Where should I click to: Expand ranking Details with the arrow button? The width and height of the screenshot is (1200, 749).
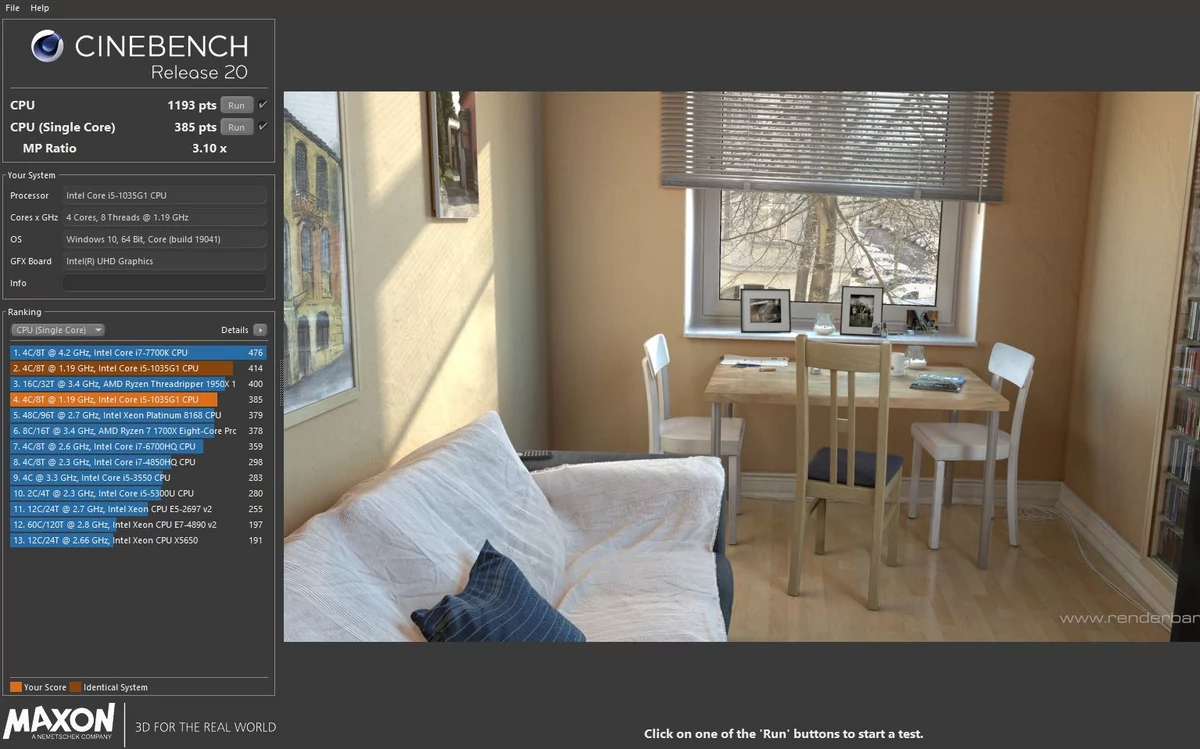(x=260, y=330)
